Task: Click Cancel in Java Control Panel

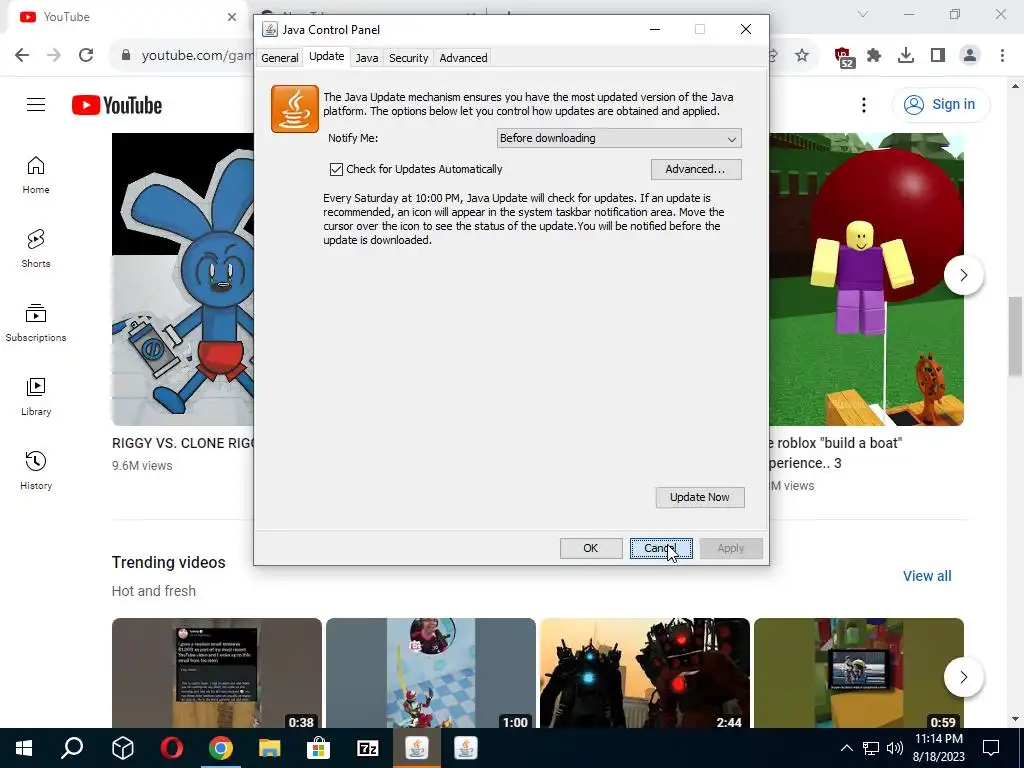Action: [x=661, y=548]
